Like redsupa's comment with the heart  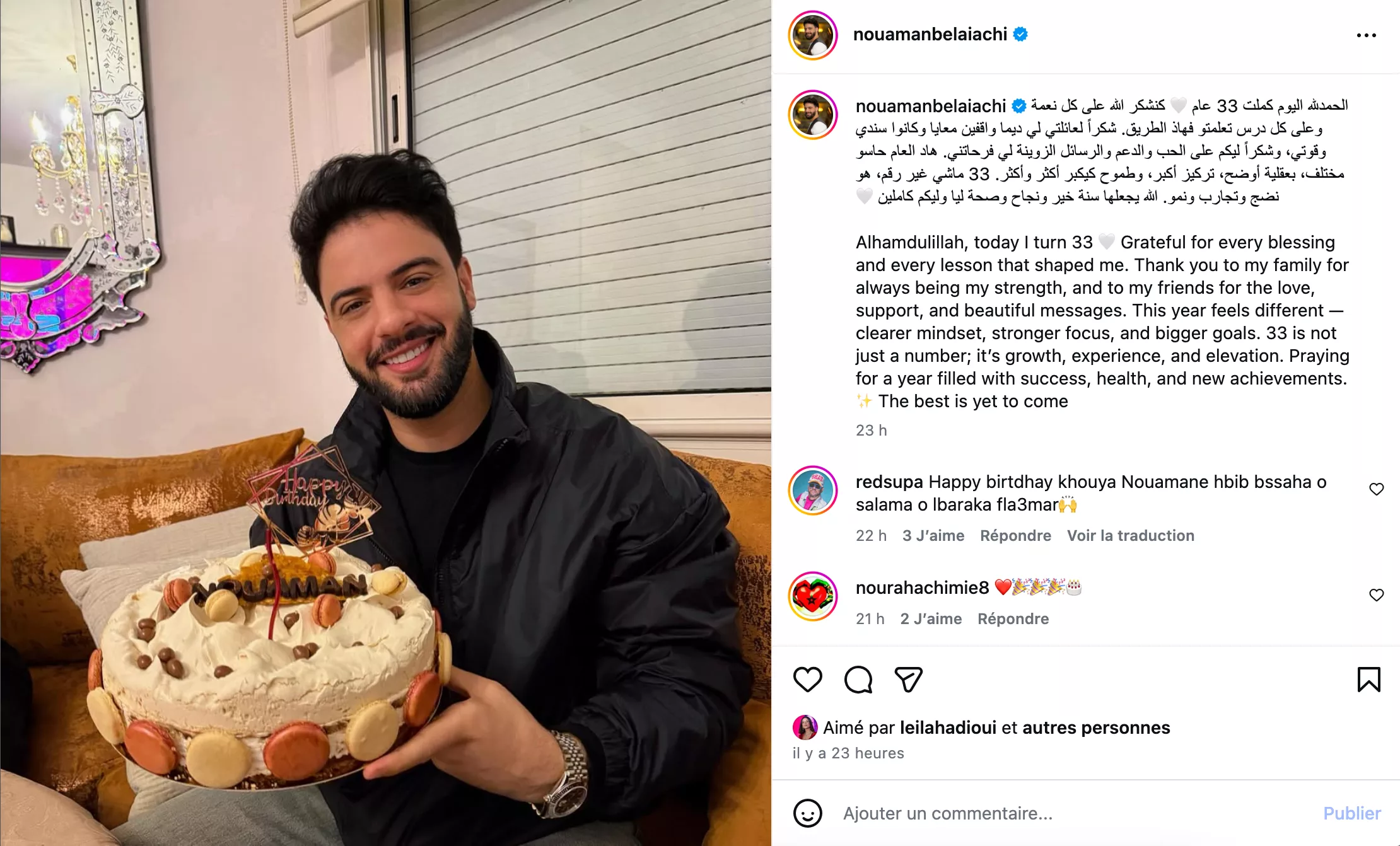[x=1377, y=489]
